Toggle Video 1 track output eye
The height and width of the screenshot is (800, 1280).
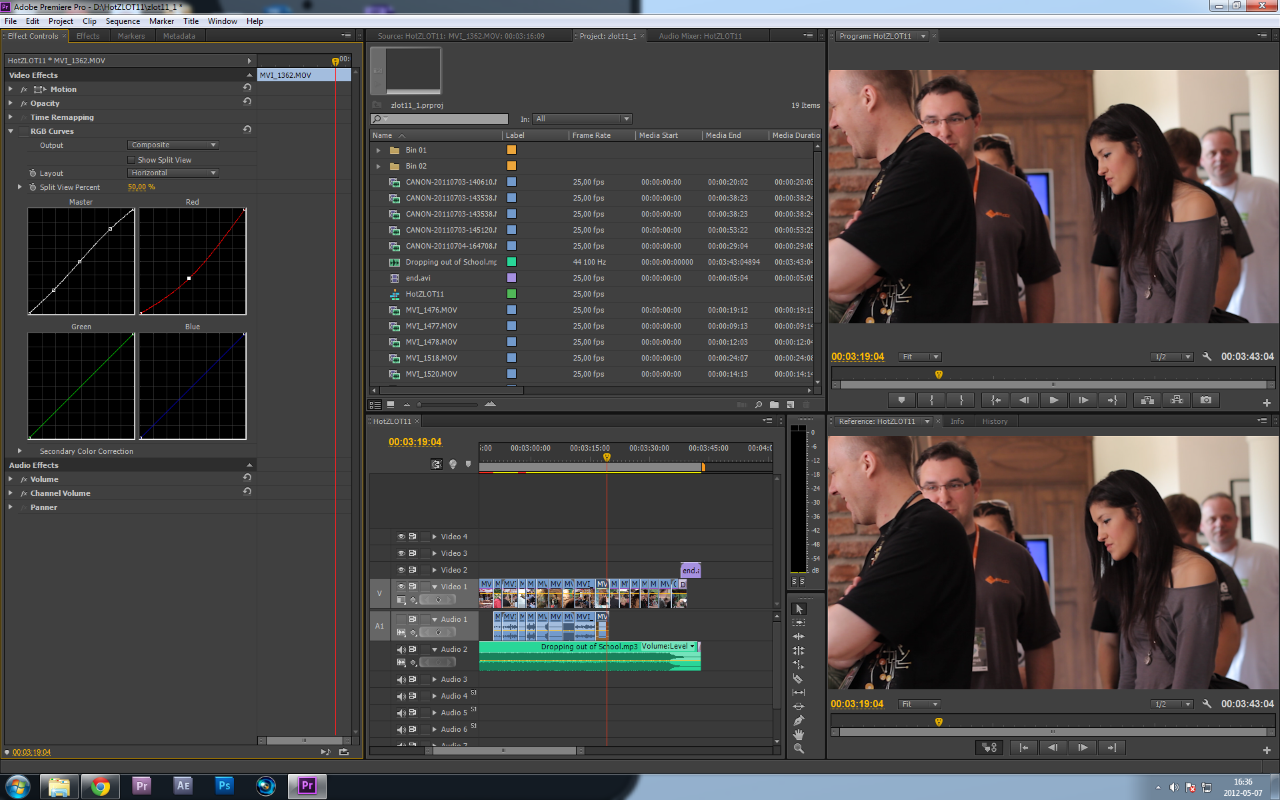(x=401, y=586)
